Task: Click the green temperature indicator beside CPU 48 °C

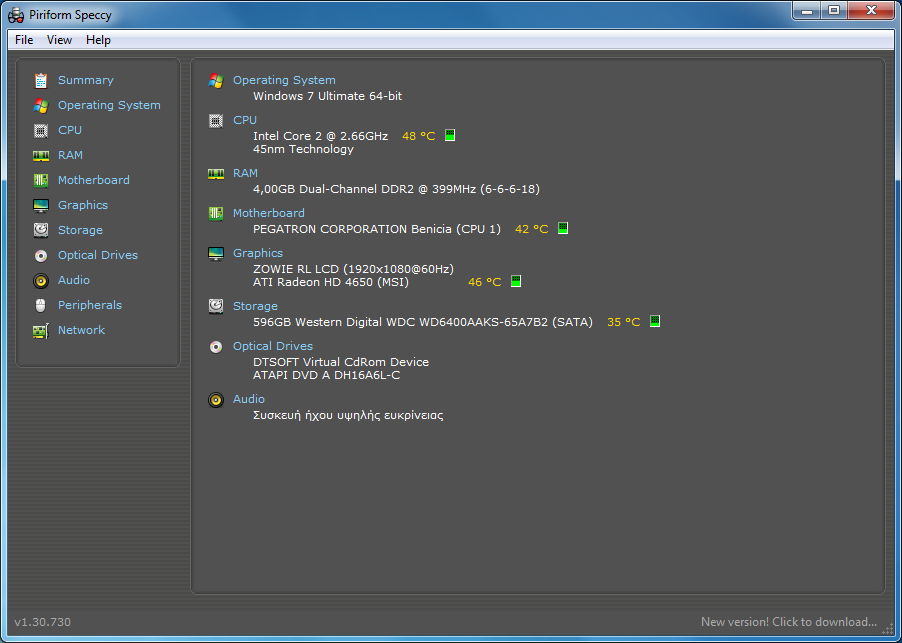Action: coord(450,135)
